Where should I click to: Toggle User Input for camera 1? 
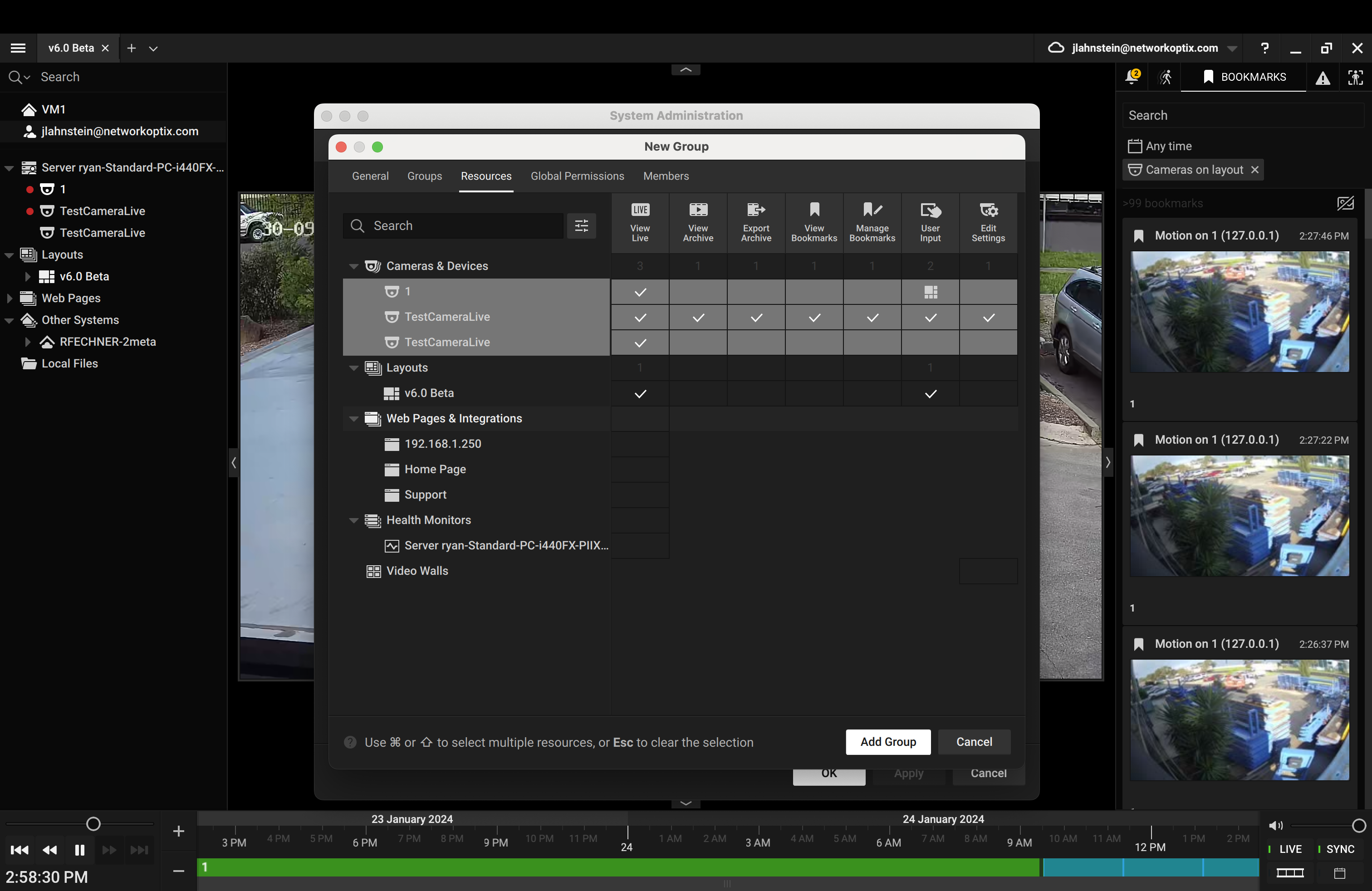931,292
